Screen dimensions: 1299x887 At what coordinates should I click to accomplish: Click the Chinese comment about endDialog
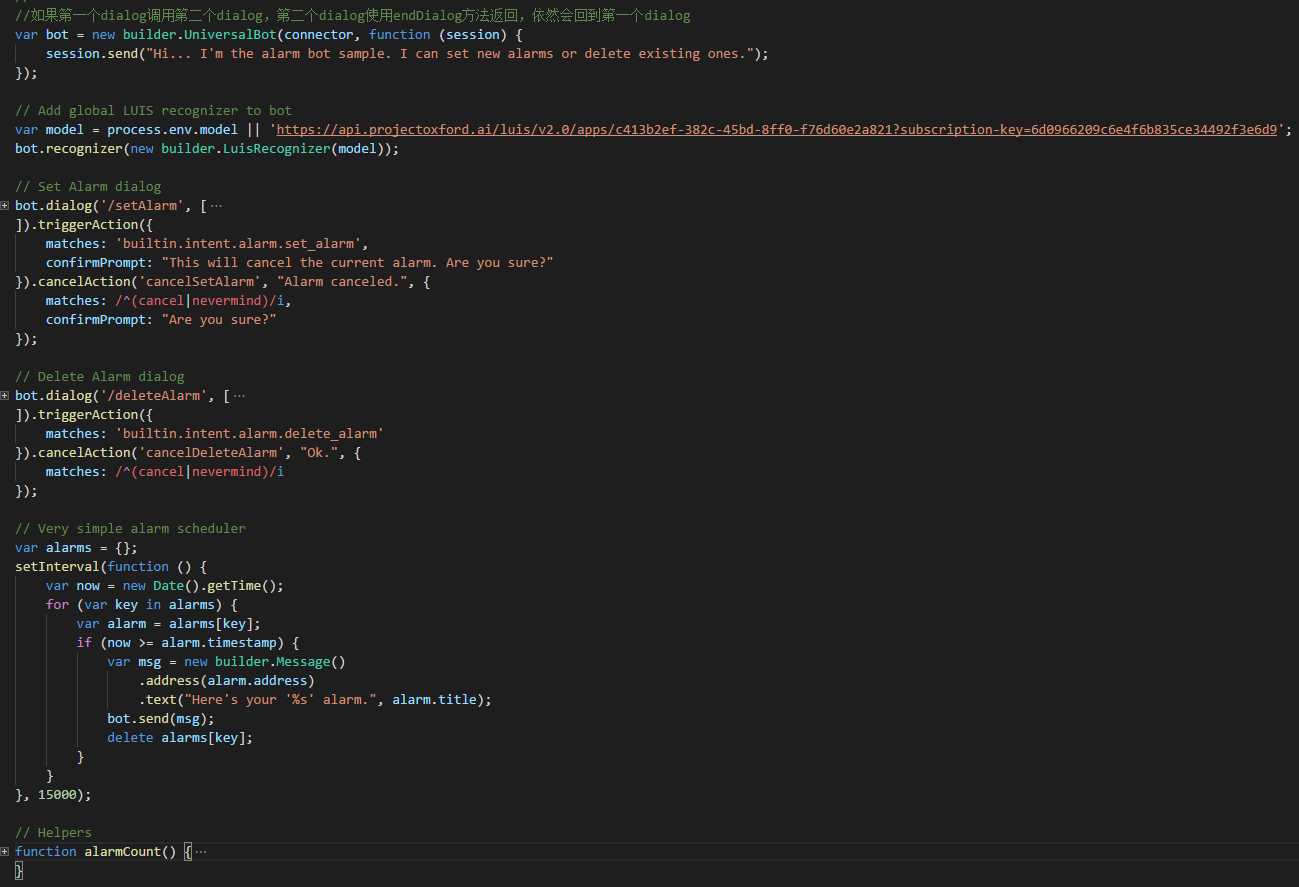coord(353,16)
